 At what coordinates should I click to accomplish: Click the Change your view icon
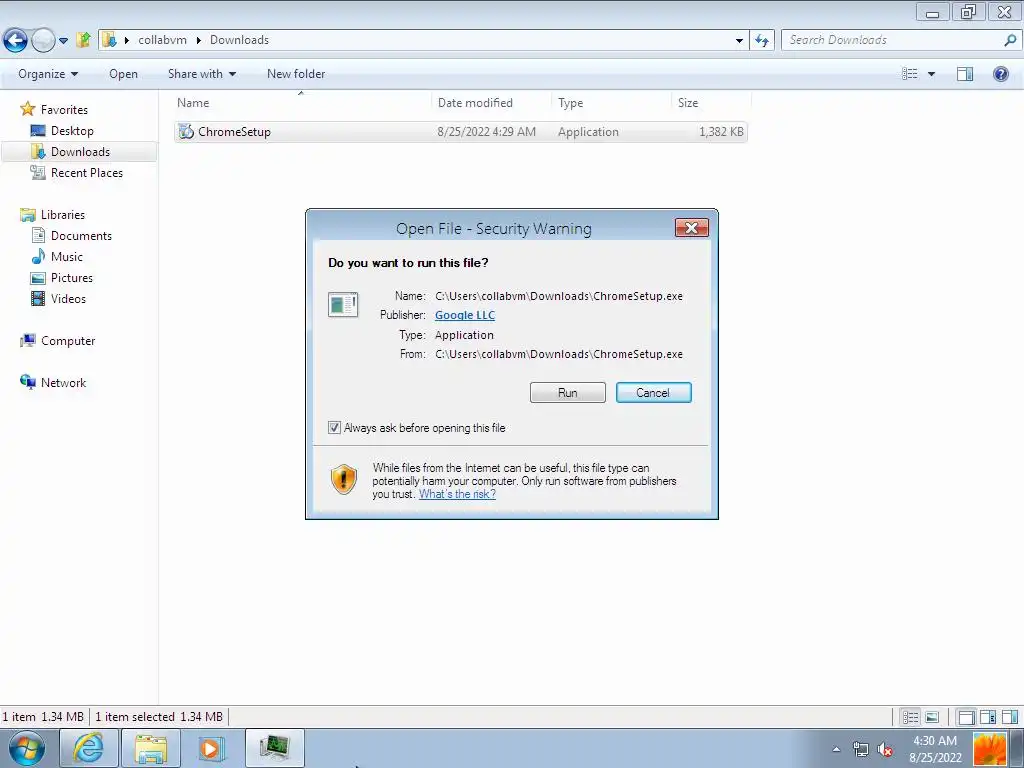tap(910, 74)
